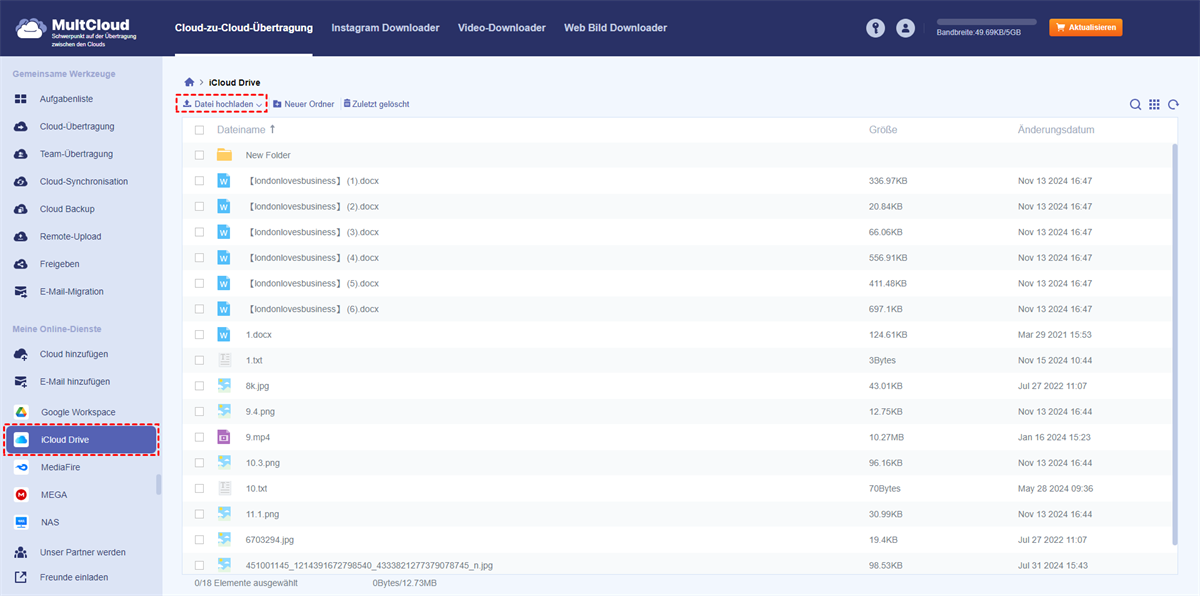Tick the checkbox beside 9.mp4

coord(199,437)
